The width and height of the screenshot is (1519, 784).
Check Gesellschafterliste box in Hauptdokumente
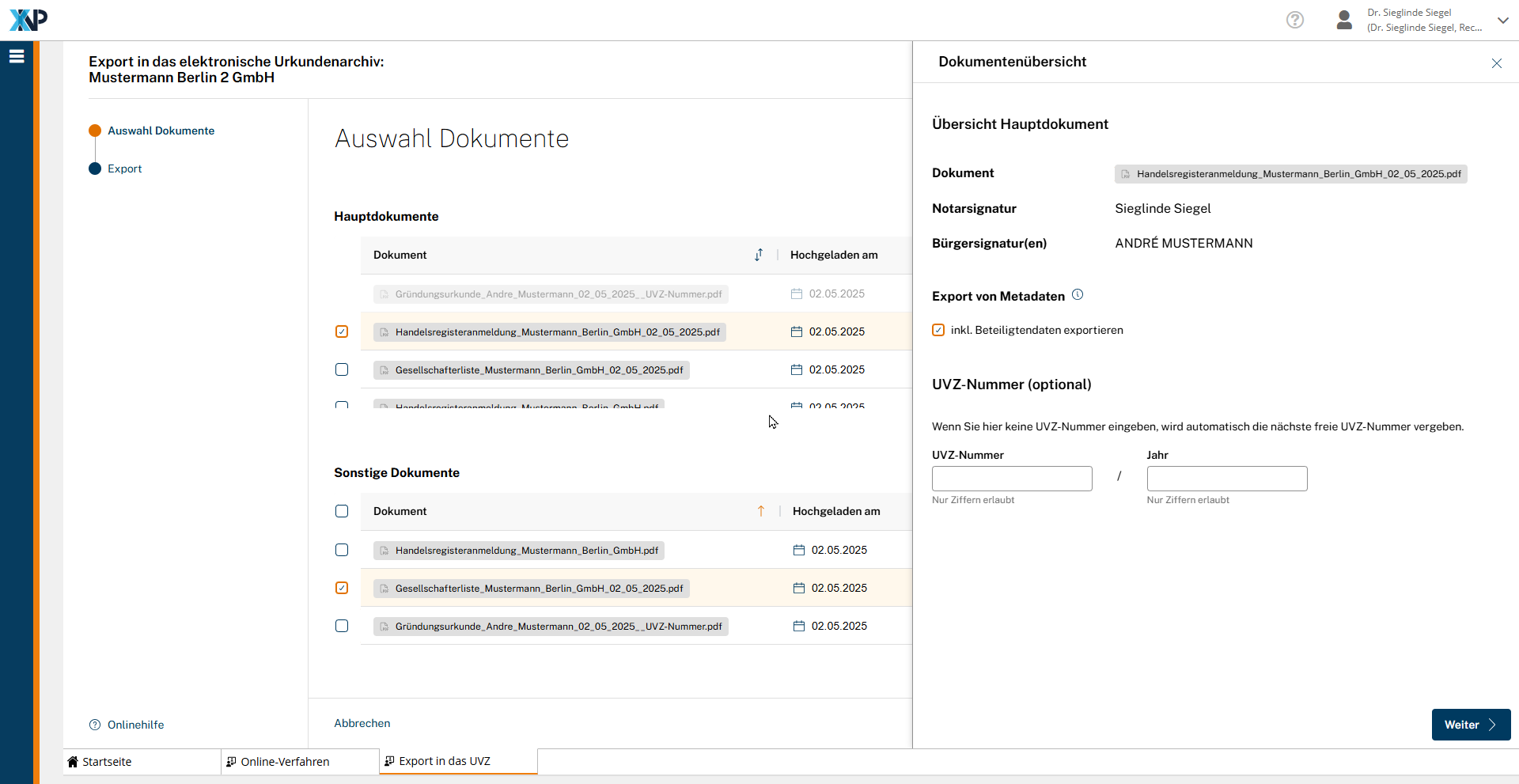(x=342, y=369)
